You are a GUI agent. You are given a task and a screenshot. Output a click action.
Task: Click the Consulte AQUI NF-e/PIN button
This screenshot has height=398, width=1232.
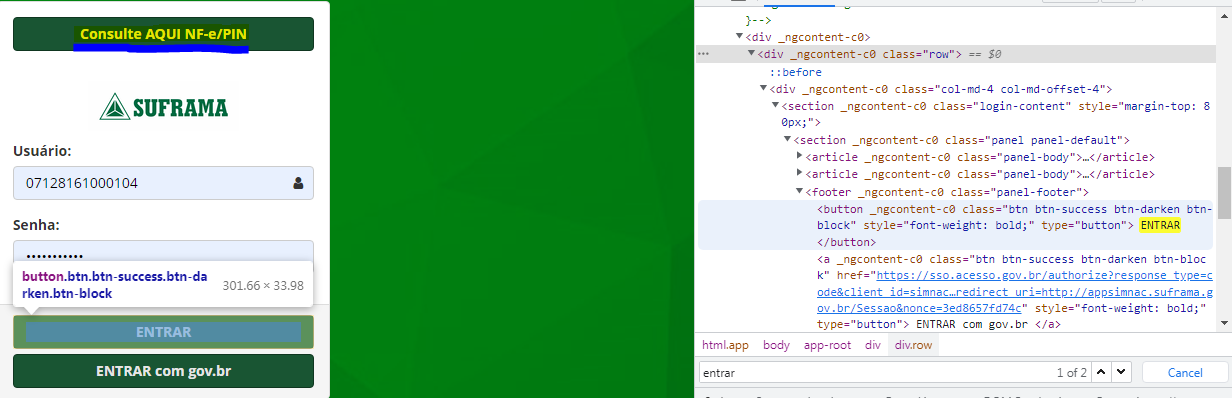(x=163, y=34)
